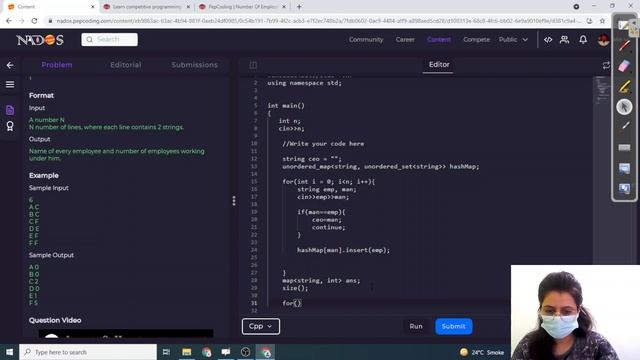Click the hashMap[man].insert(emp) code line

tap(343, 250)
